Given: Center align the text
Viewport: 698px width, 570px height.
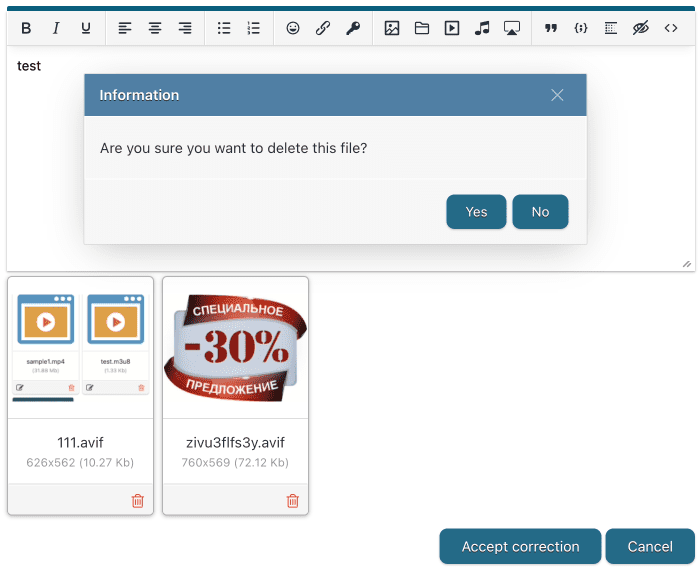Looking at the screenshot, I should coord(155,28).
